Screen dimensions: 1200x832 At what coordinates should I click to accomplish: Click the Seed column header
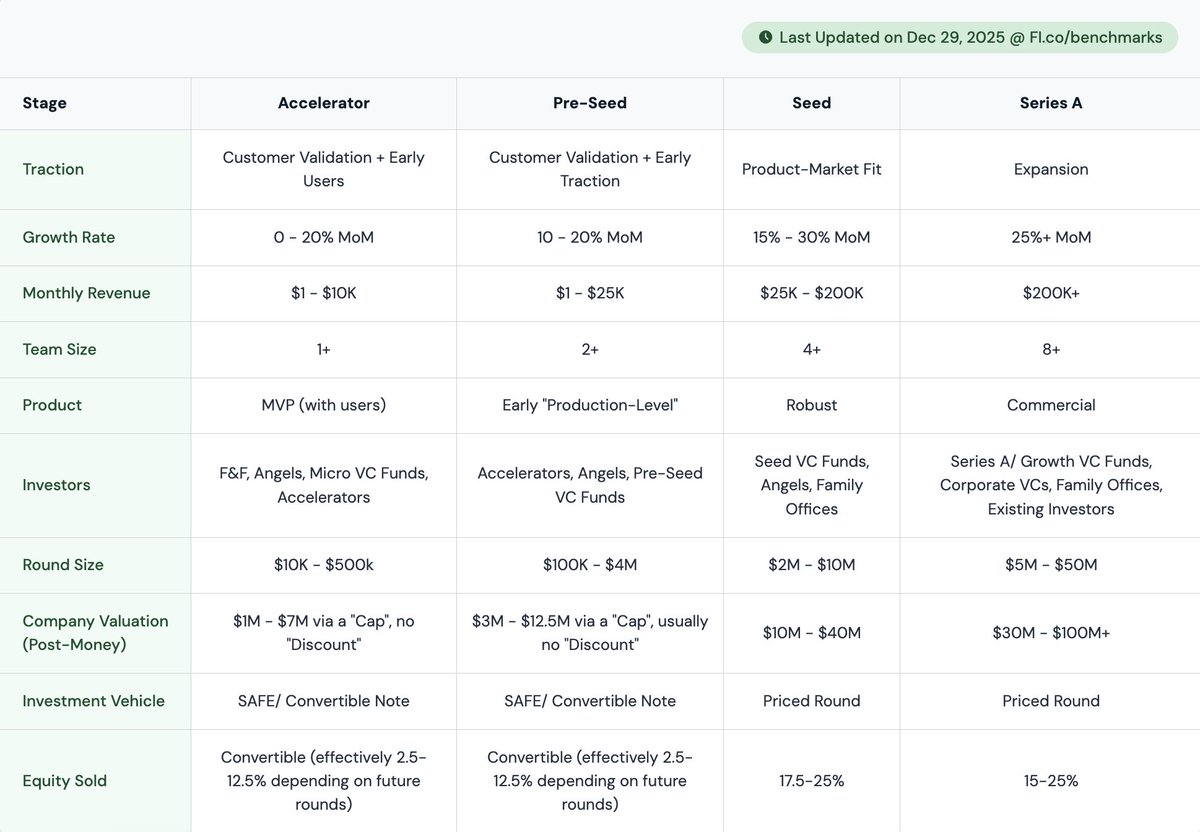pos(812,103)
